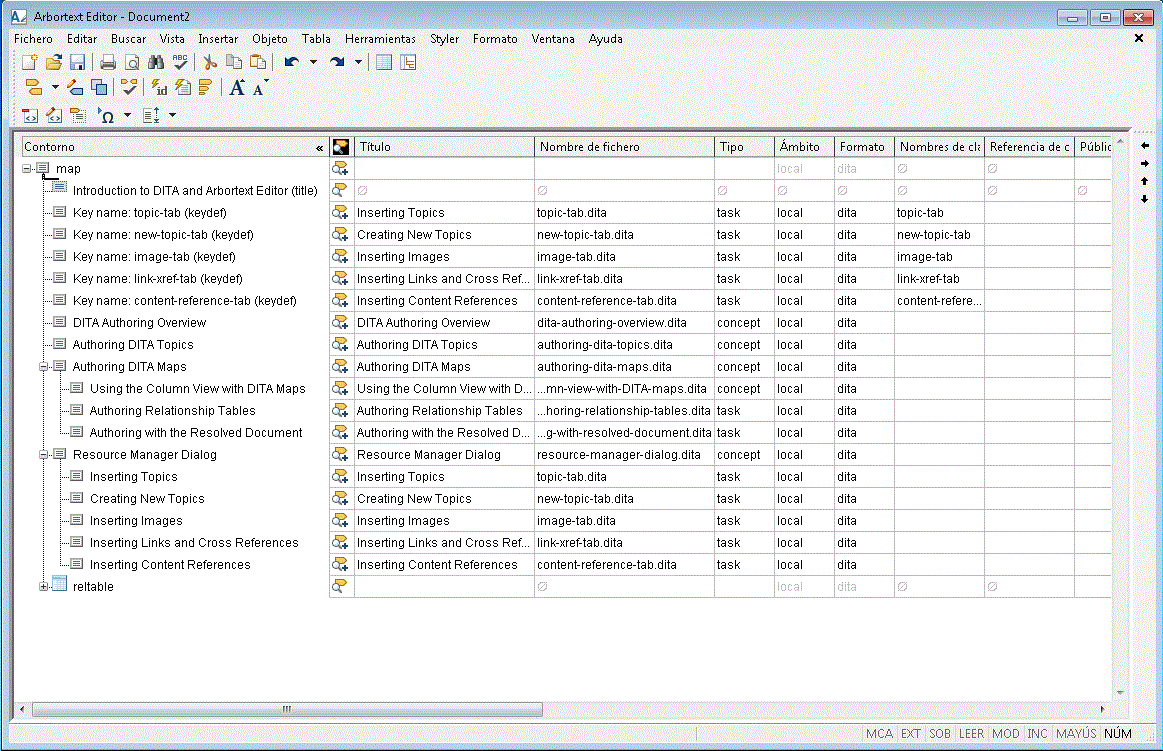Click the overlapping squares toolbar icon
The height and width of the screenshot is (751, 1163).
click(99, 87)
